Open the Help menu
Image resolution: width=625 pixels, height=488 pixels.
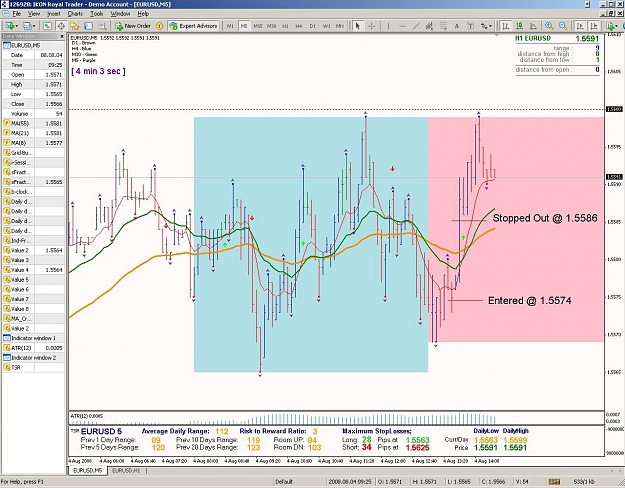[143, 14]
